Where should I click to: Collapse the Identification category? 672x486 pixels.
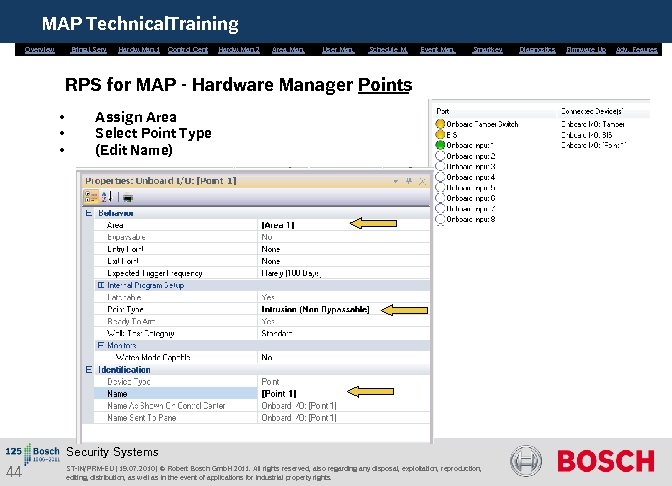88,369
